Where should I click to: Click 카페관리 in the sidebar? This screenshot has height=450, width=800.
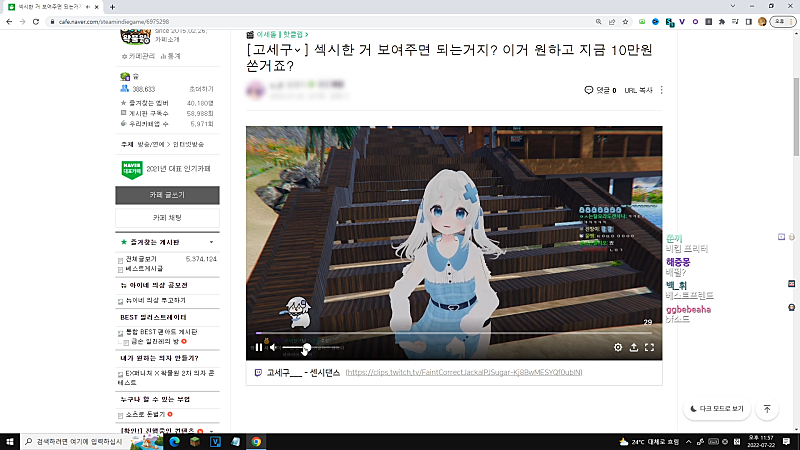click(x=138, y=56)
